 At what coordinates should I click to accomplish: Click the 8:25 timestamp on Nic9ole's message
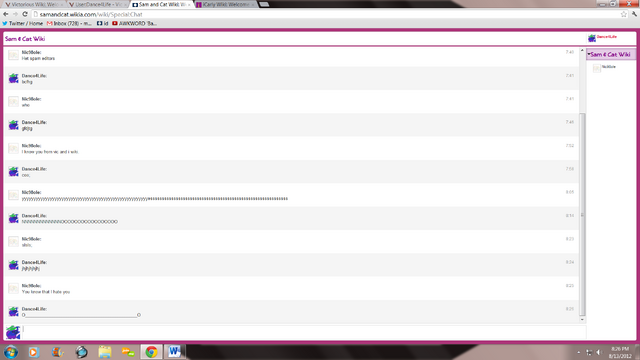click(x=570, y=286)
